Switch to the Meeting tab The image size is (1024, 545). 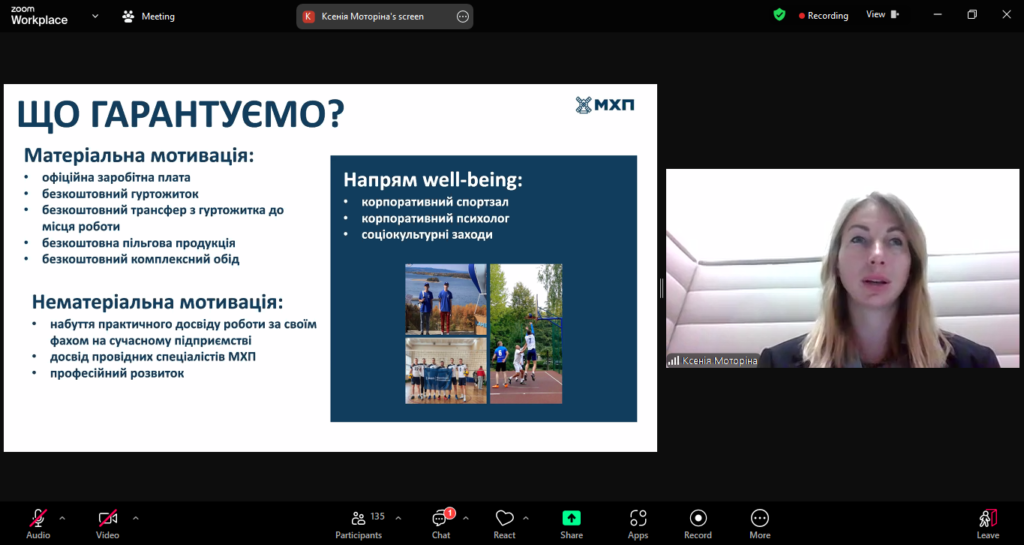148,16
